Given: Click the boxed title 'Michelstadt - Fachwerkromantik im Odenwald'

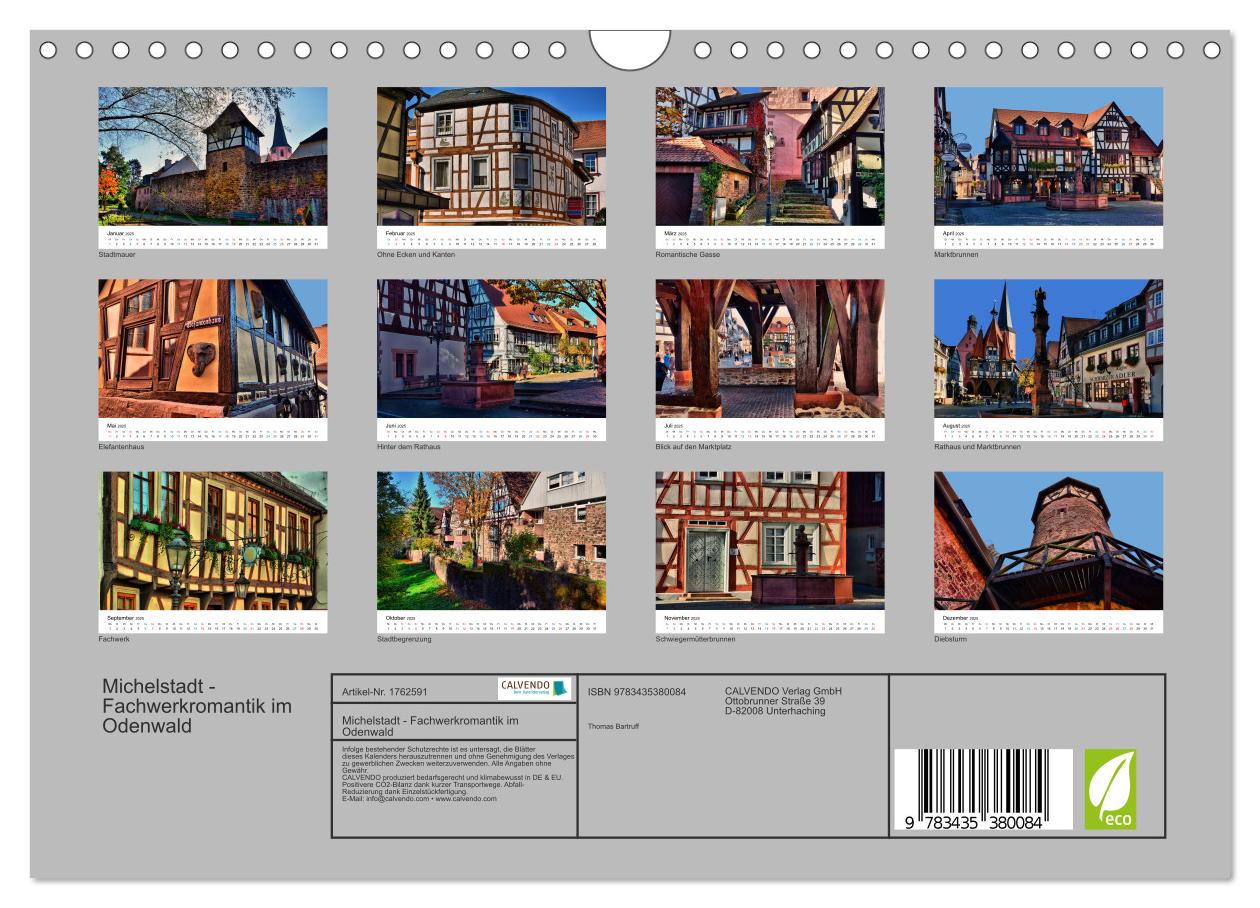Looking at the screenshot, I should [x=429, y=726].
